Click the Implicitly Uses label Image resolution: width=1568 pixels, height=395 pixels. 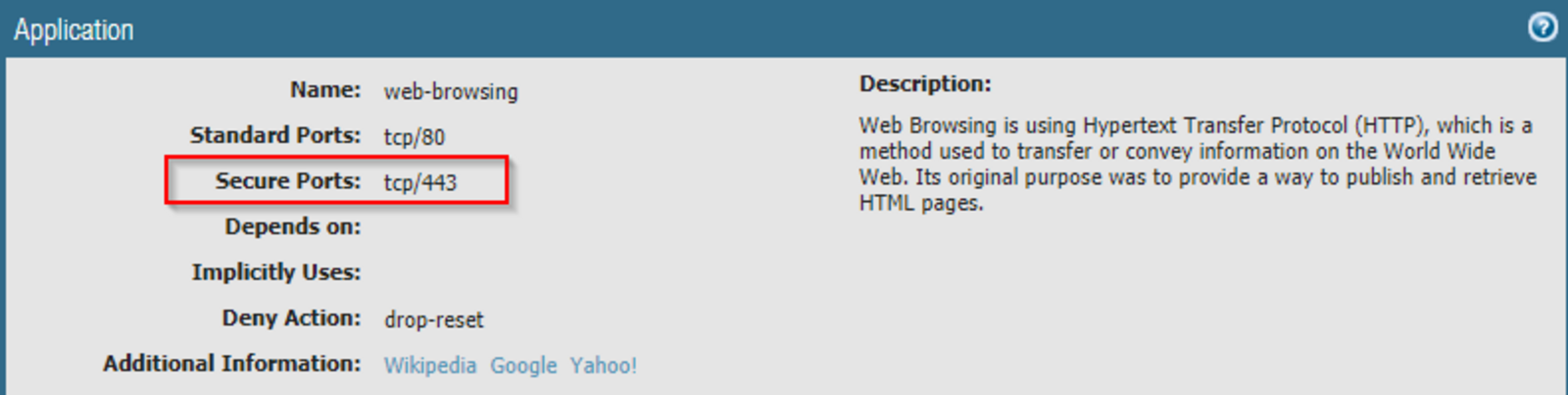tap(276, 272)
